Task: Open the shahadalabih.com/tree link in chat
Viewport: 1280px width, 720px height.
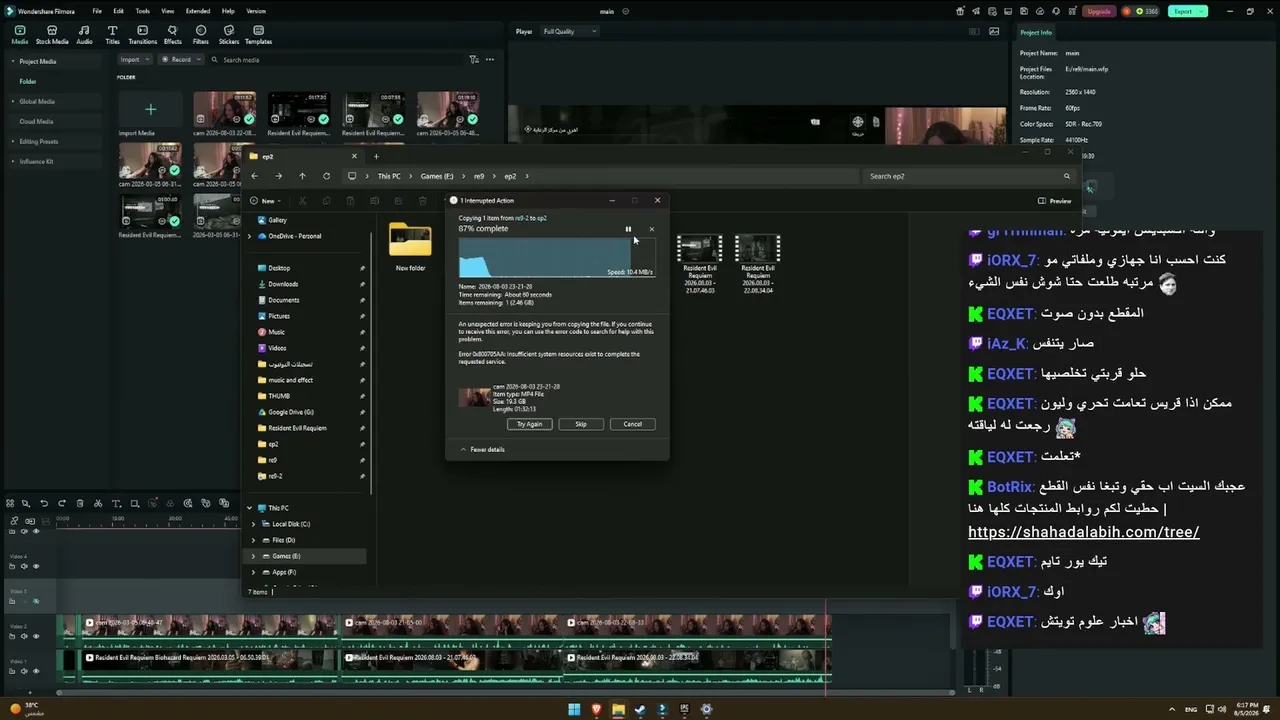Action: pos(1084,532)
